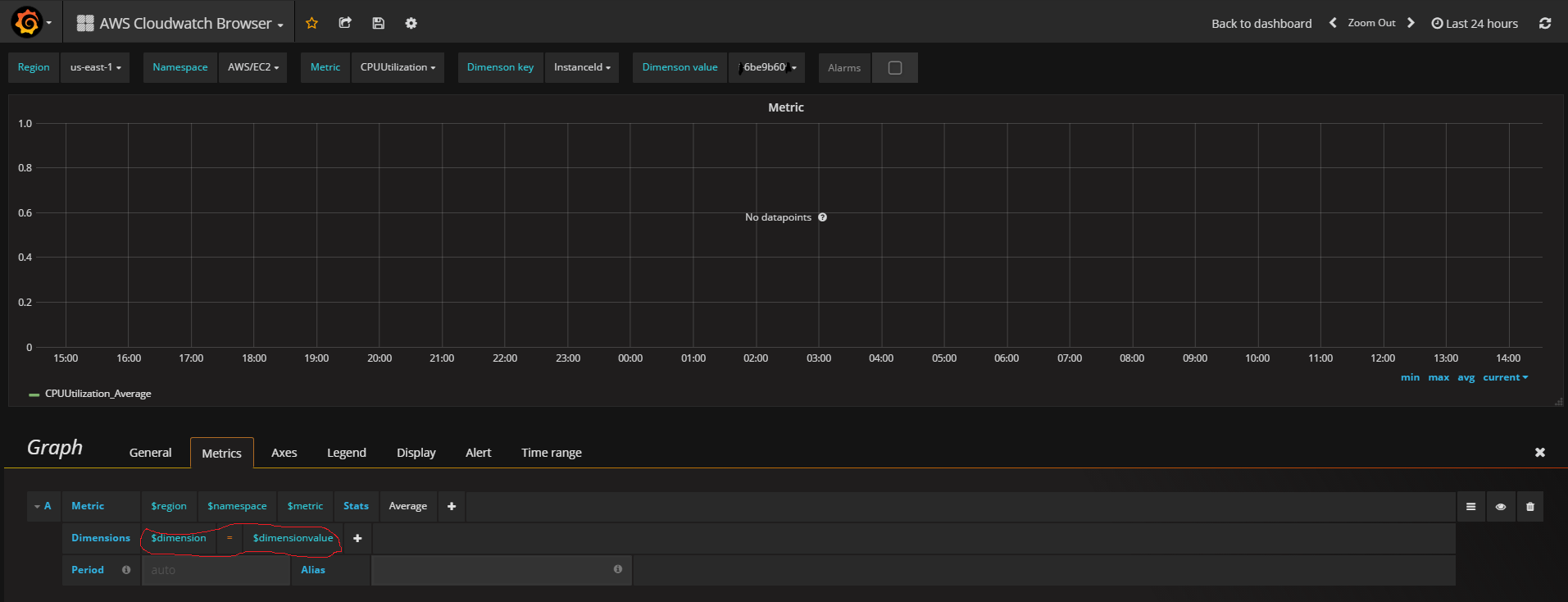The image size is (1568, 602).
Task: Edit the $namespace query segment
Action: click(x=237, y=506)
